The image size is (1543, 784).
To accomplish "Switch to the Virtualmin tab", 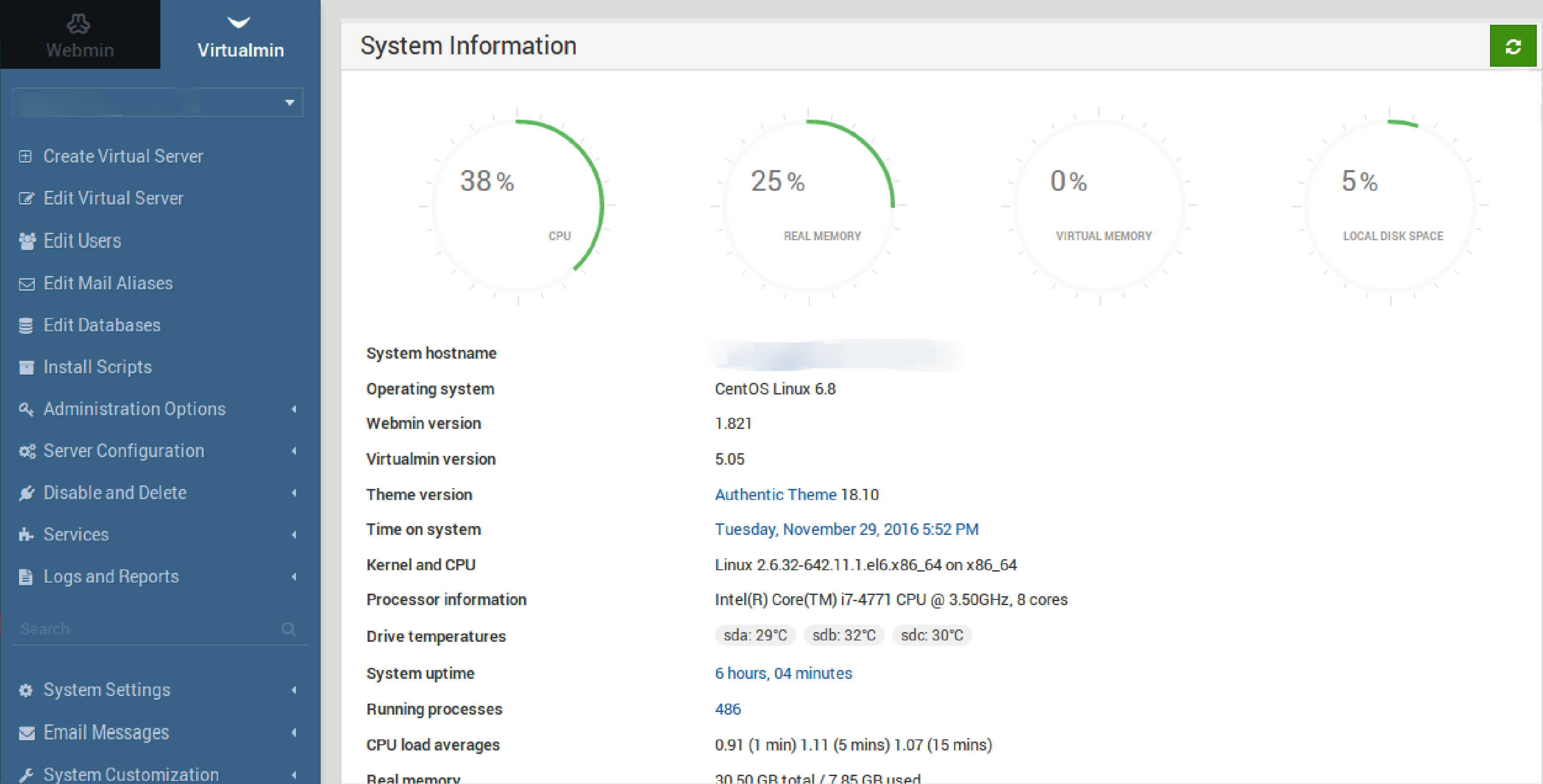I will point(241,34).
